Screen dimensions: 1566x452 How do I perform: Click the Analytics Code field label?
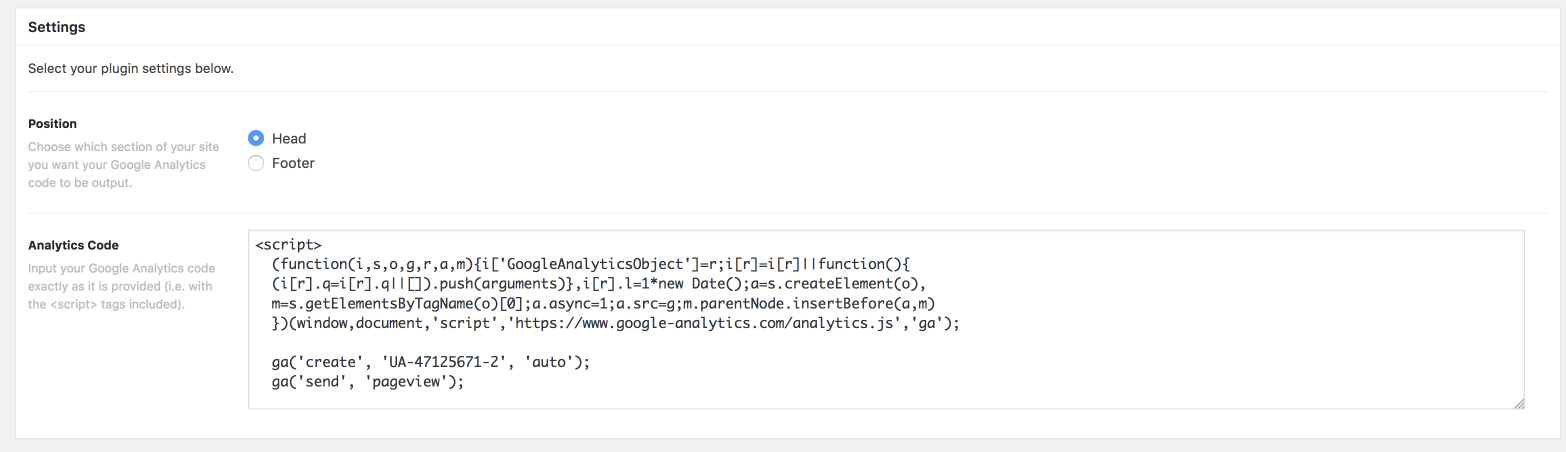point(73,245)
